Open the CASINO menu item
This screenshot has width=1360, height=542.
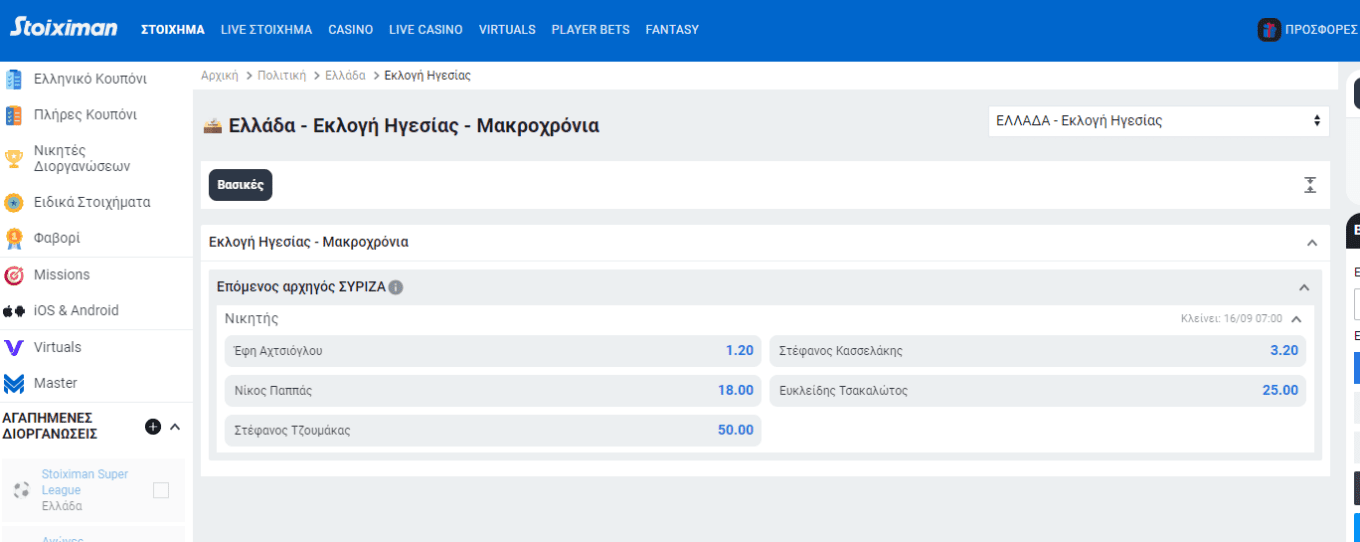point(350,30)
